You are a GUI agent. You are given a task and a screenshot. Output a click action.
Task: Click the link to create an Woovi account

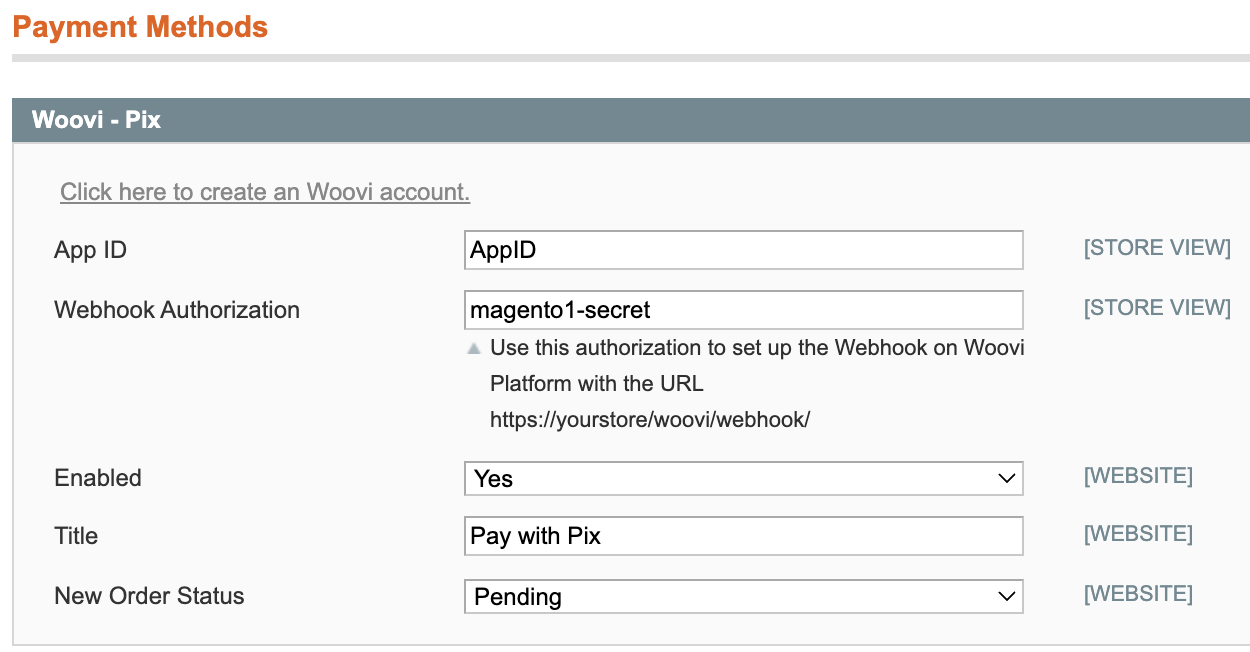(x=264, y=191)
